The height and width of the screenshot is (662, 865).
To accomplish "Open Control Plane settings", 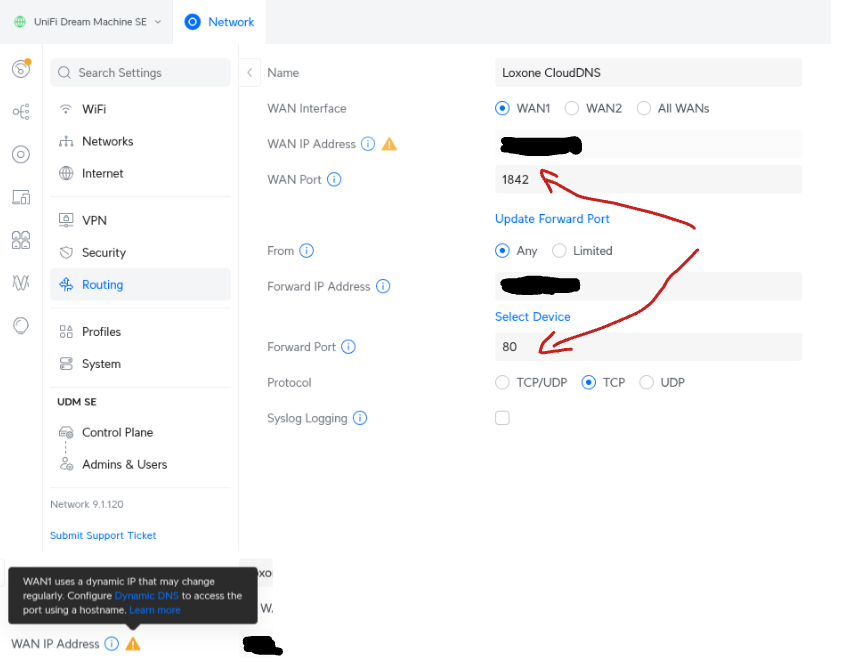I will tap(140, 433).
